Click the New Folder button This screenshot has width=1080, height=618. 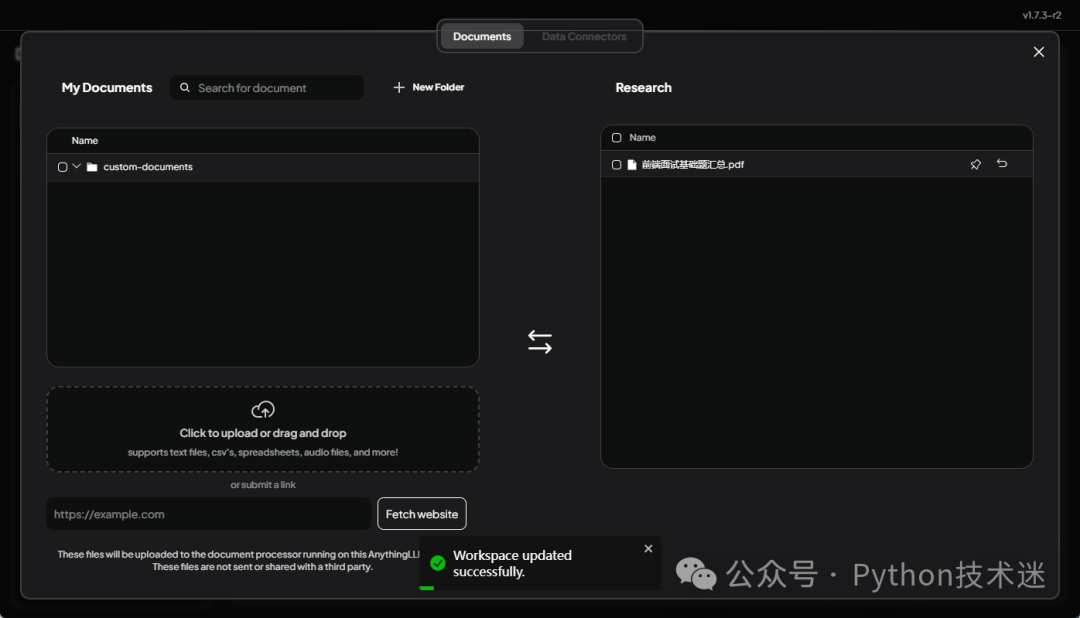428,87
